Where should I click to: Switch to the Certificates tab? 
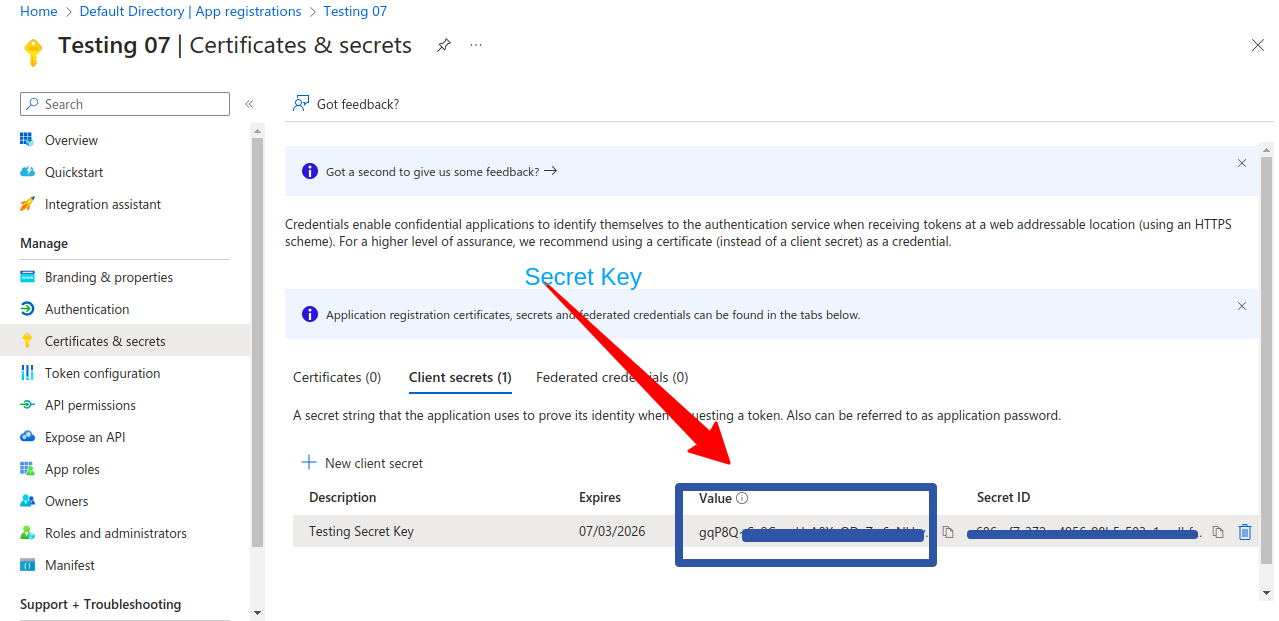(337, 377)
